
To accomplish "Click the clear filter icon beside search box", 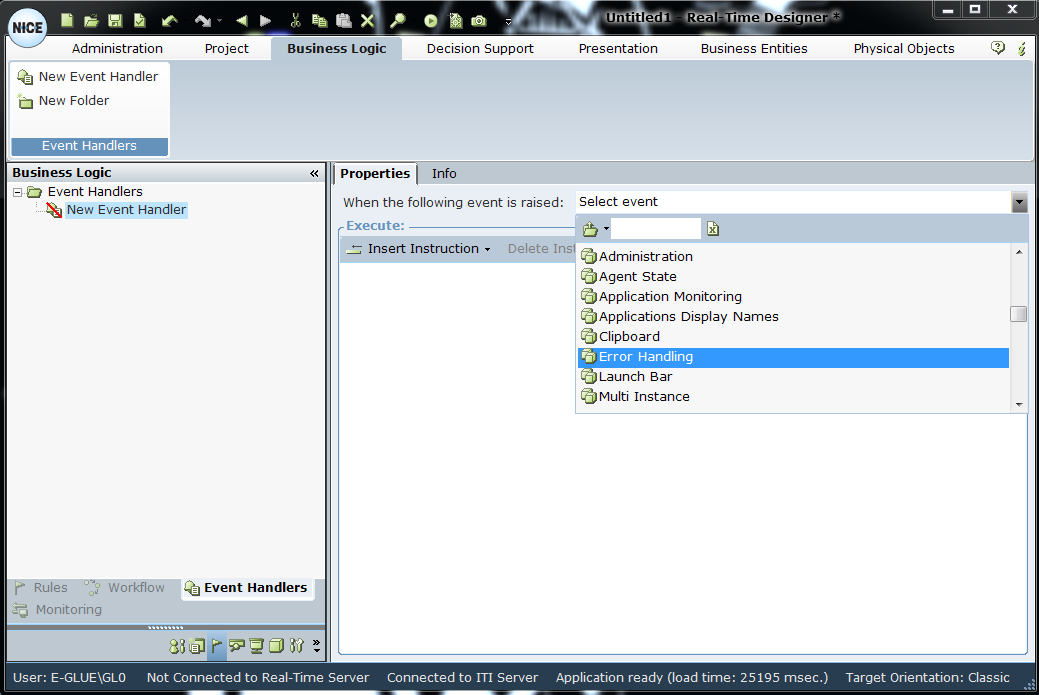I will point(713,229).
